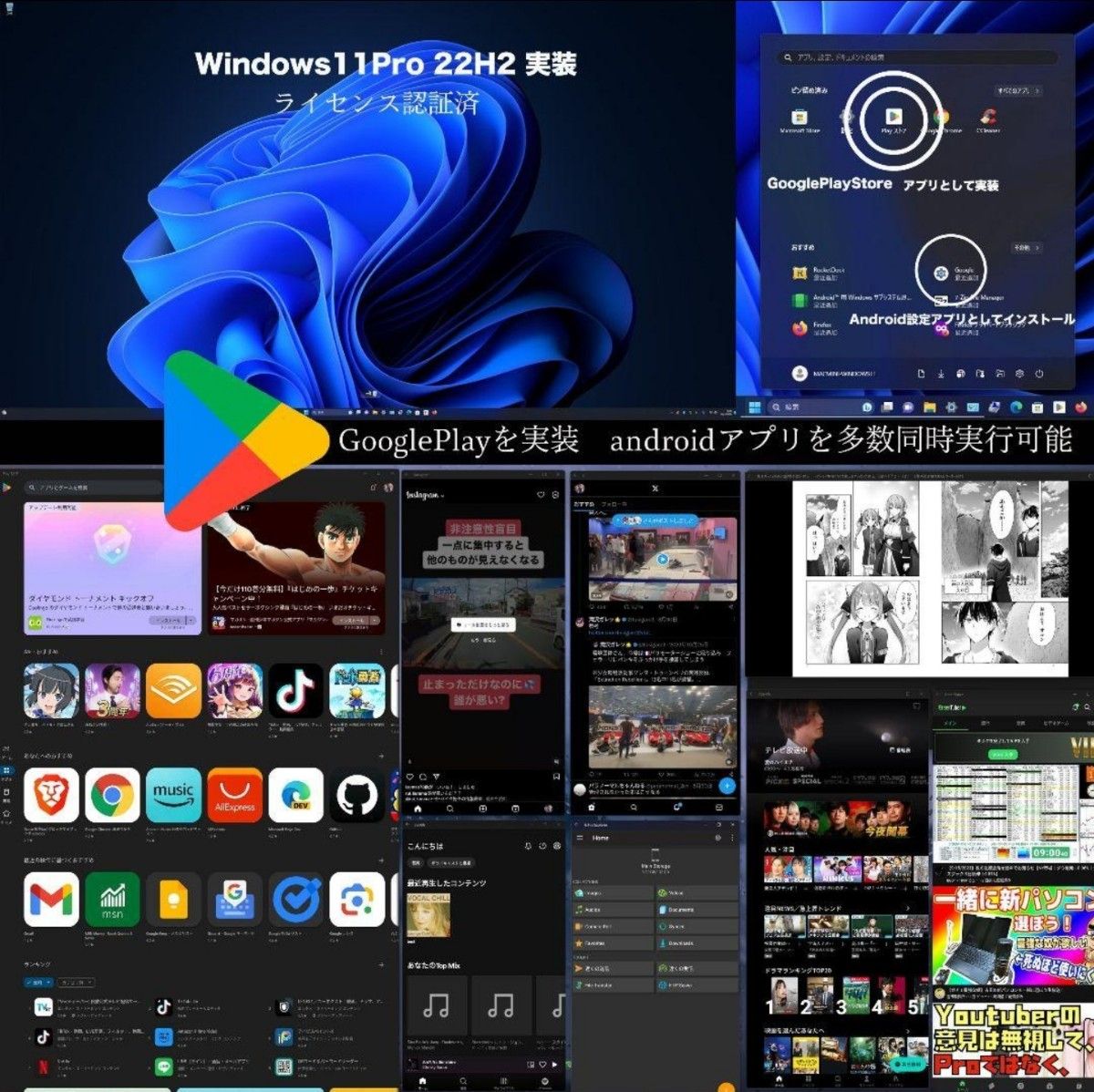Like the Instagram post with heart icon
Screen dimensions: 1094x1092
410,777
